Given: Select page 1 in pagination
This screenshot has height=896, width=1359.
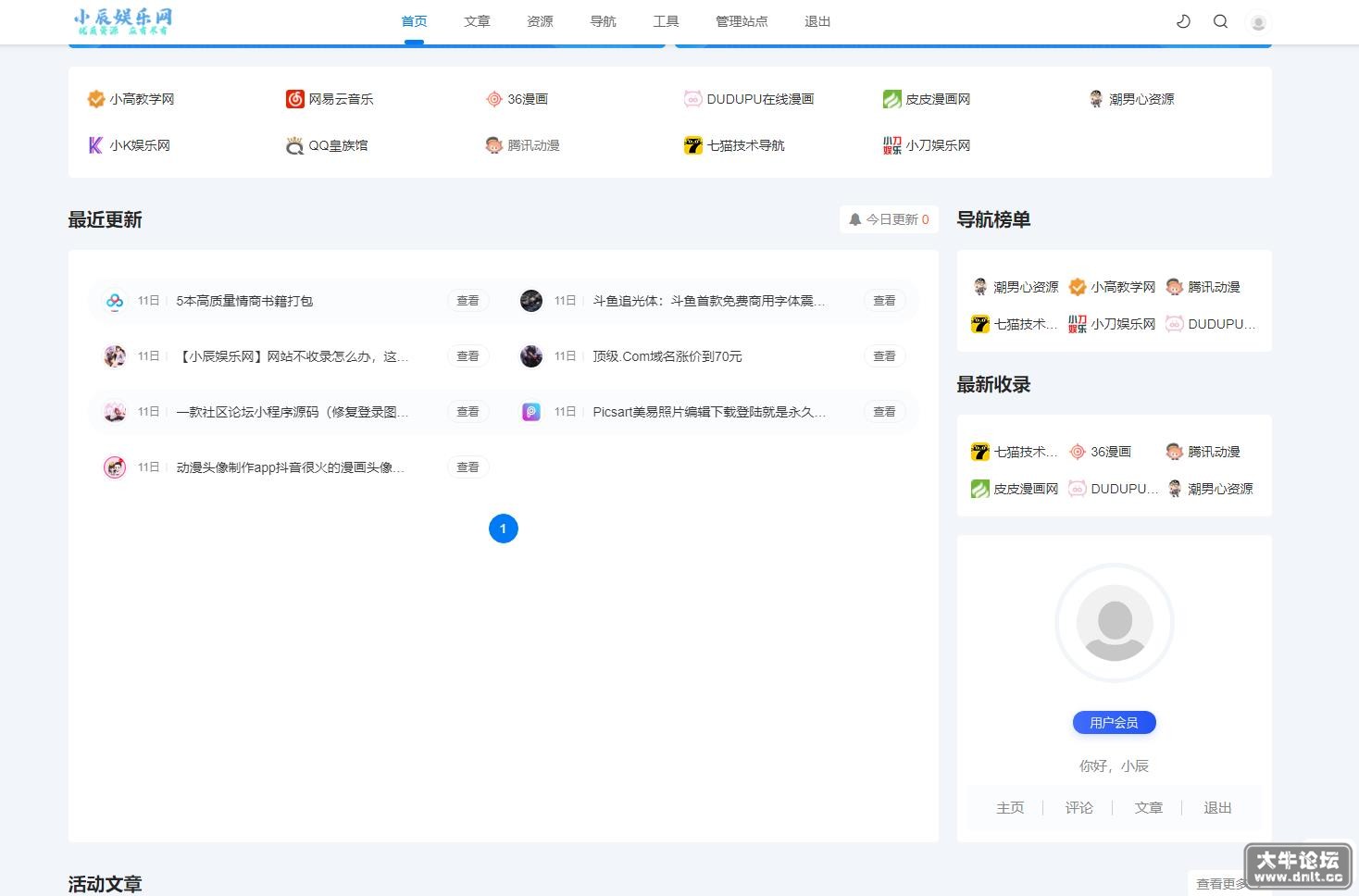Looking at the screenshot, I should point(504,529).
